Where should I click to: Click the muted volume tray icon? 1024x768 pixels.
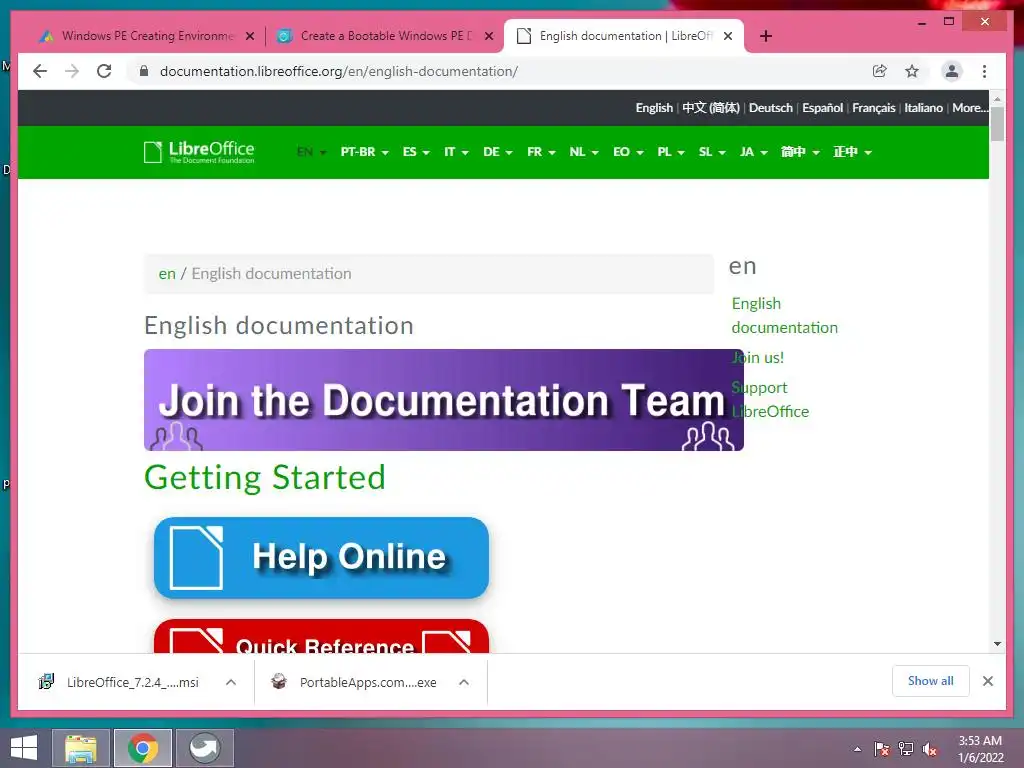point(930,749)
